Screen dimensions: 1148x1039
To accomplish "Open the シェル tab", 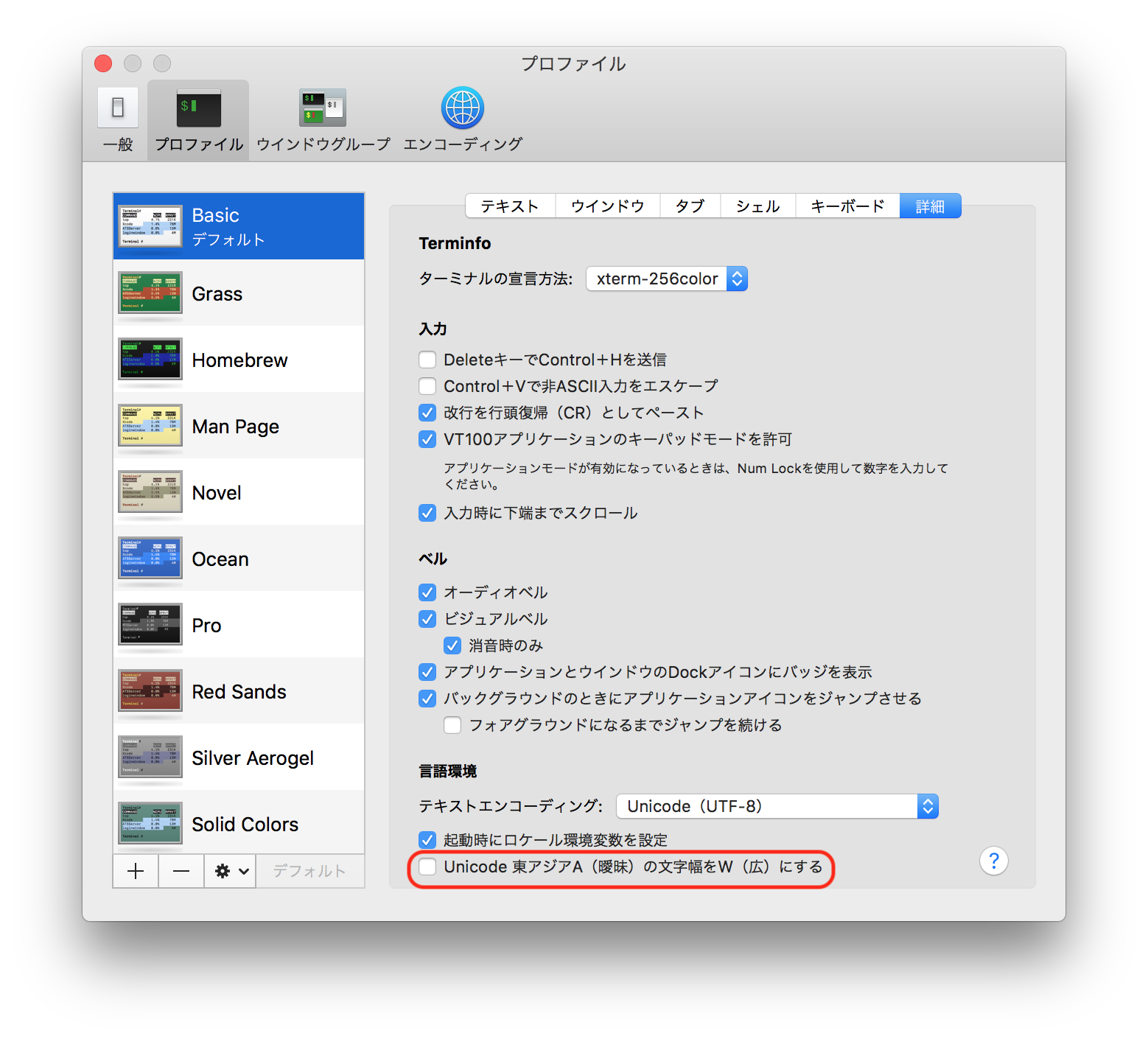I will tap(757, 206).
